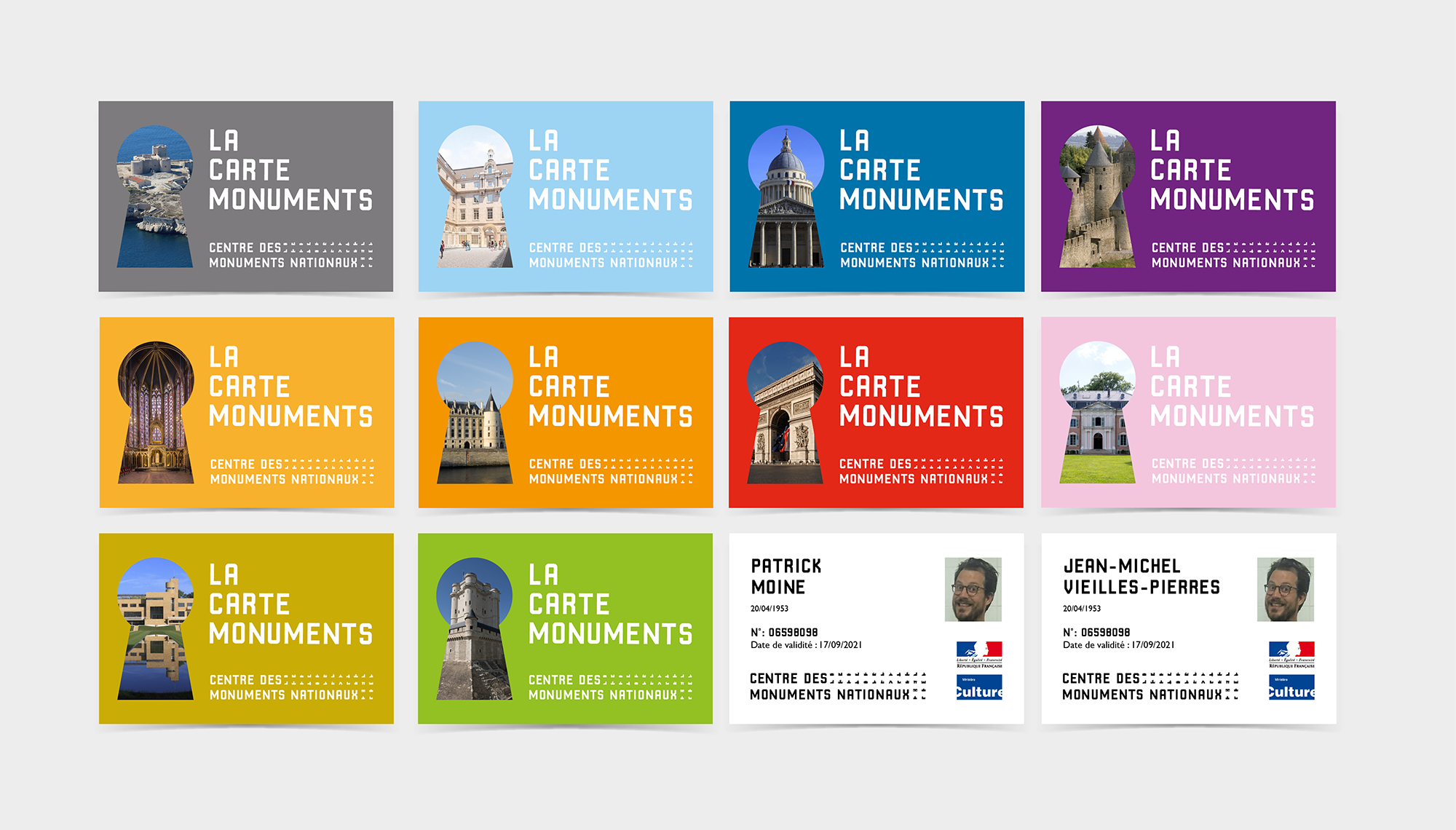
Task: Click 'Centre des Monuments Nationaux' logo on gray card
Action: pyautogui.click(x=290, y=256)
